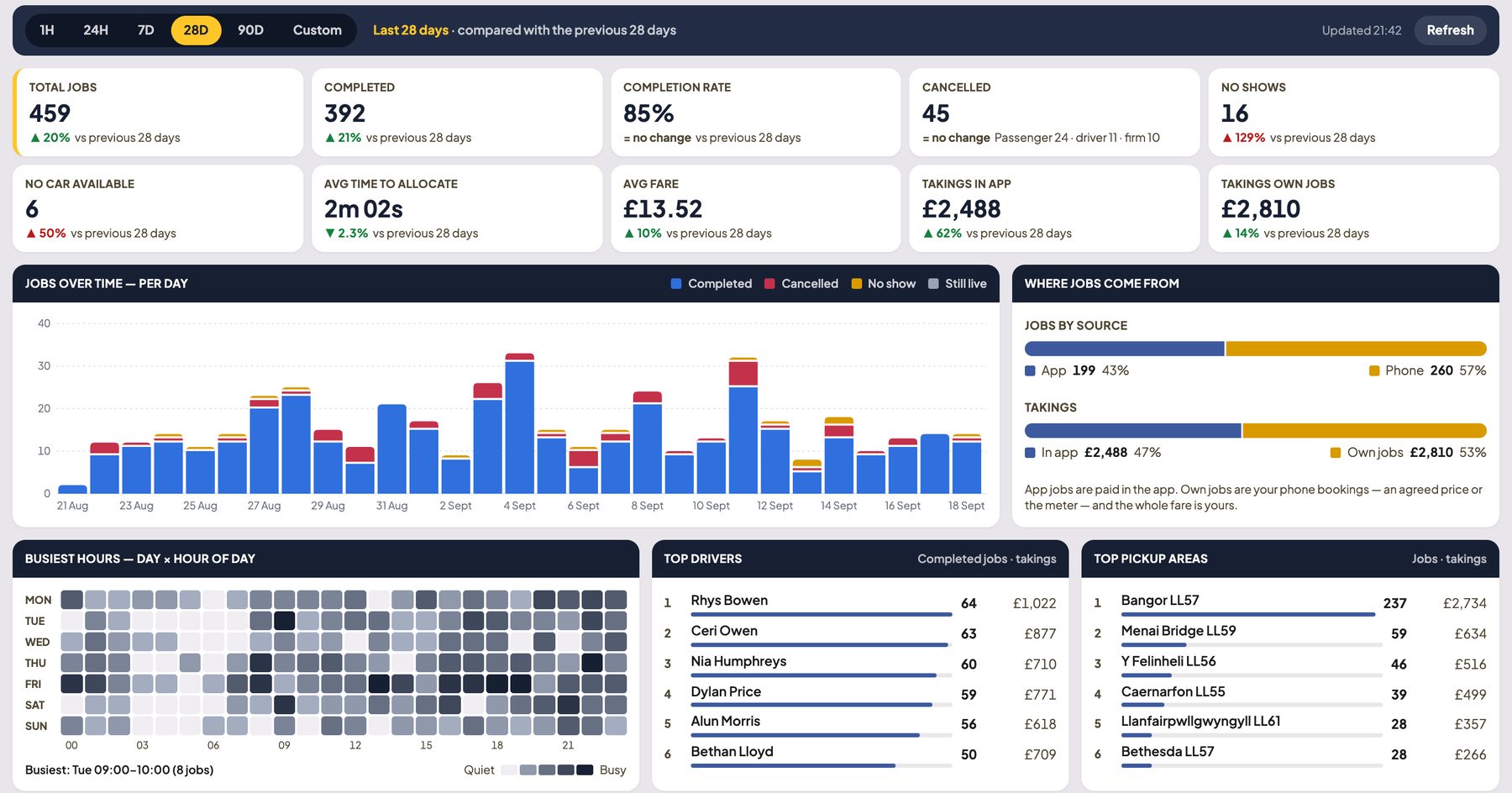This screenshot has width=1512, height=793.
Task: Select pickup area Bangor LL57
Action: [x=1290, y=603]
